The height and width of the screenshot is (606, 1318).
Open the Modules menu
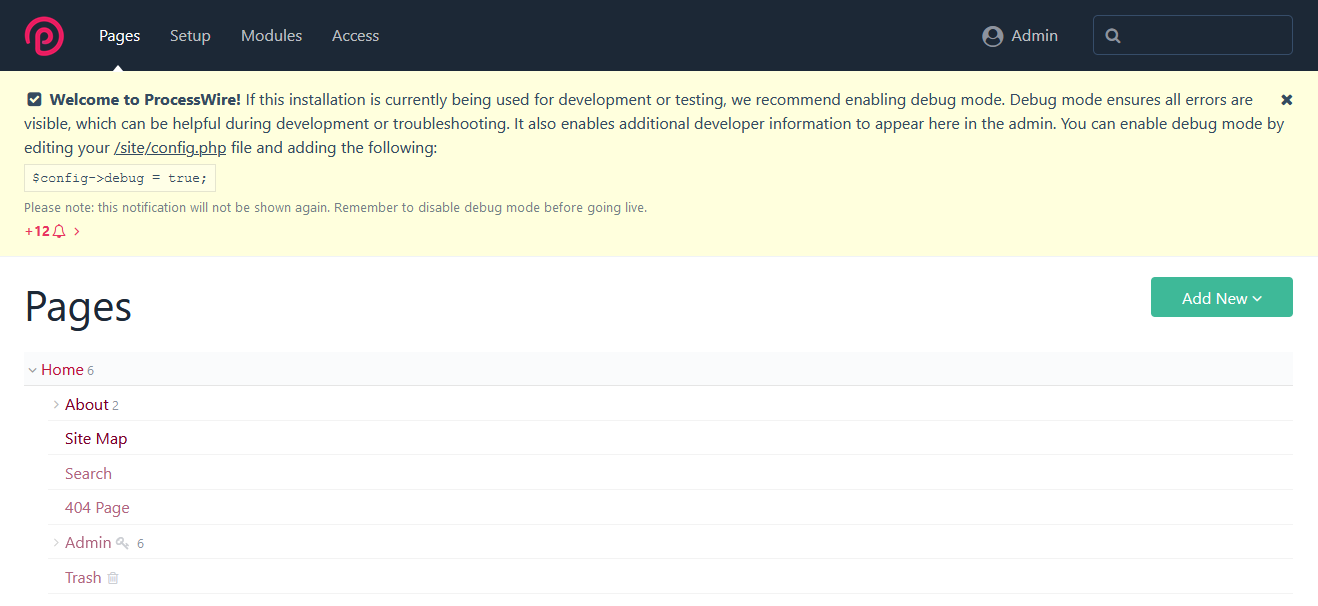click(x=271, y=36)
